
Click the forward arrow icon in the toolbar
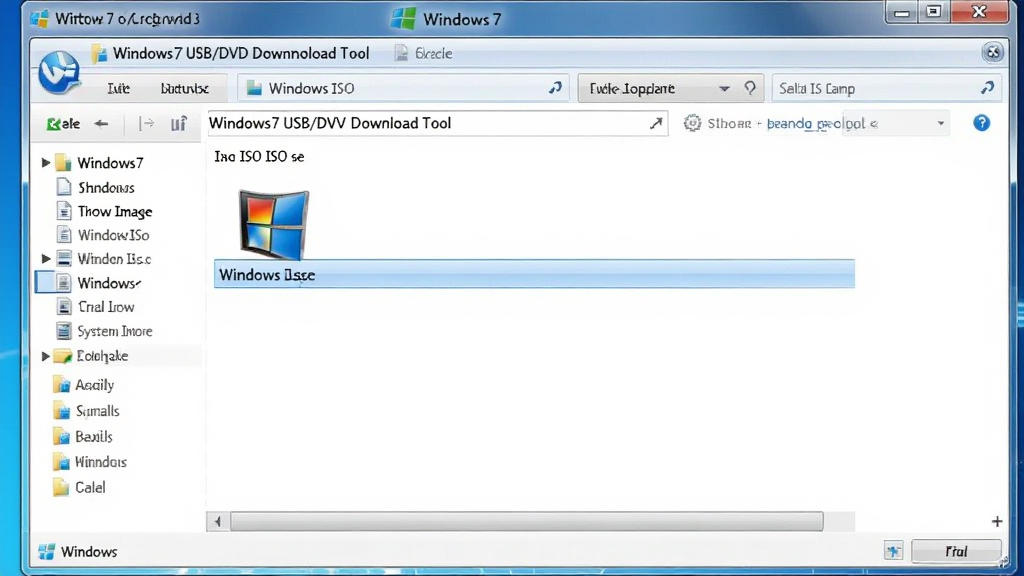[147, 123]
